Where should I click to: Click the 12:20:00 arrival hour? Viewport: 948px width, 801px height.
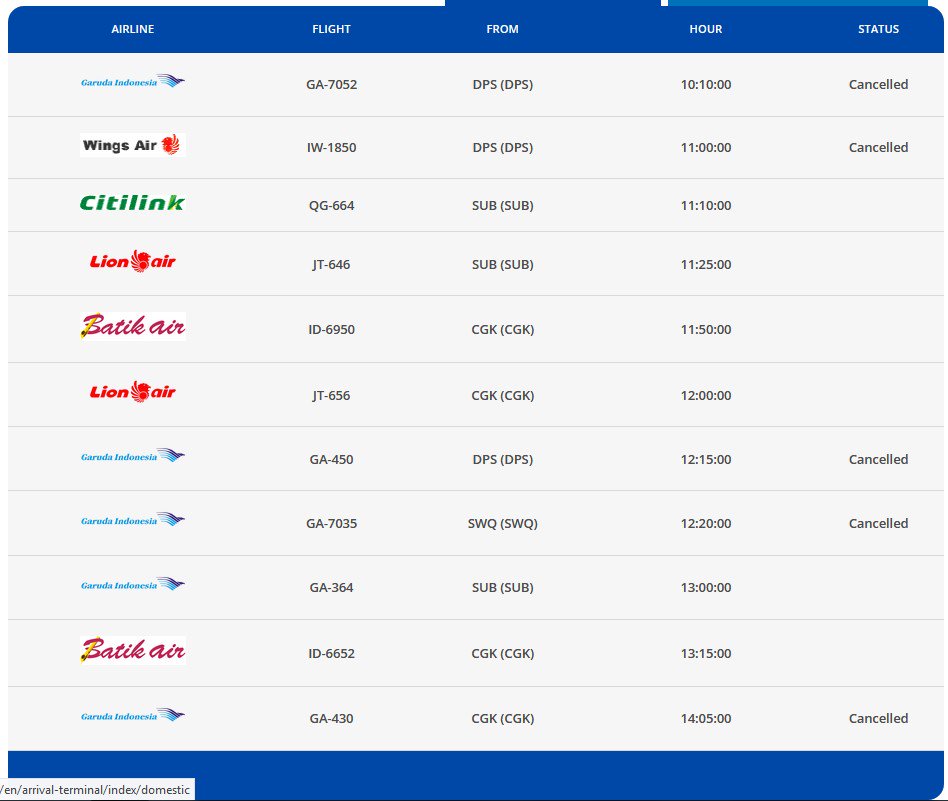[706, 524]
